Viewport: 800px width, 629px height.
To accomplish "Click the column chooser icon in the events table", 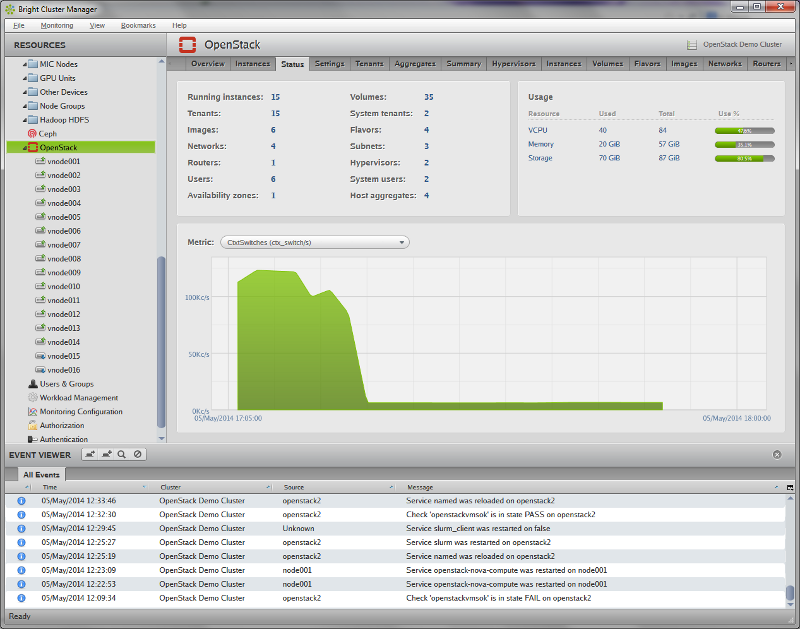I will (x=790, y=487).
